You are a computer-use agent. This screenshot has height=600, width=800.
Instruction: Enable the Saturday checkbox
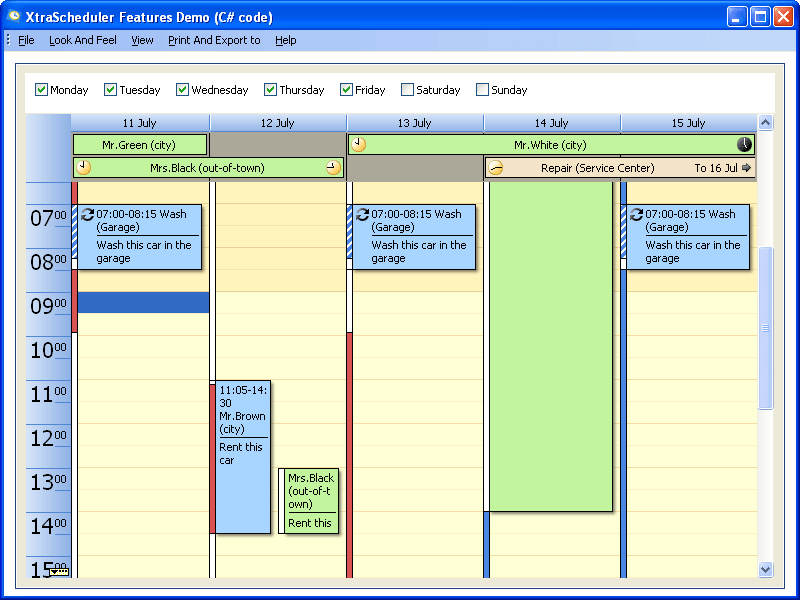click(x=407, y=90)
